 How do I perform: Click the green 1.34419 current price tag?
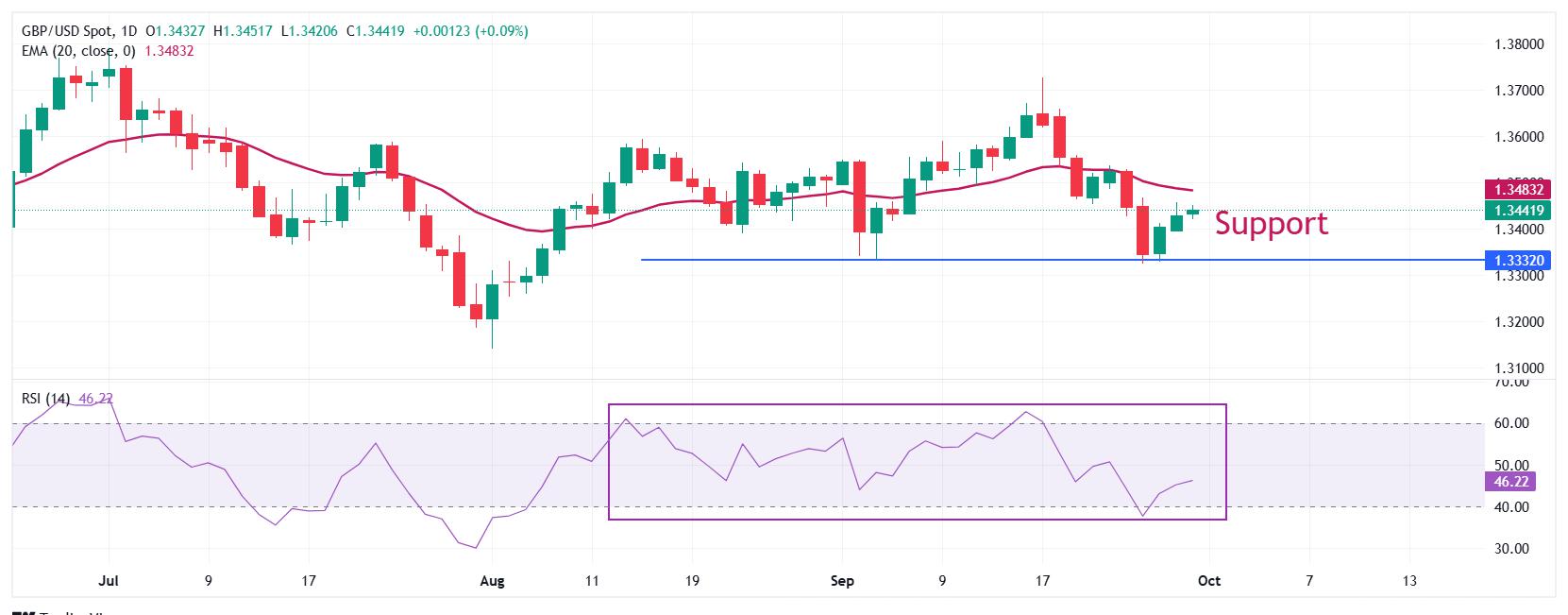point(1517,210)
